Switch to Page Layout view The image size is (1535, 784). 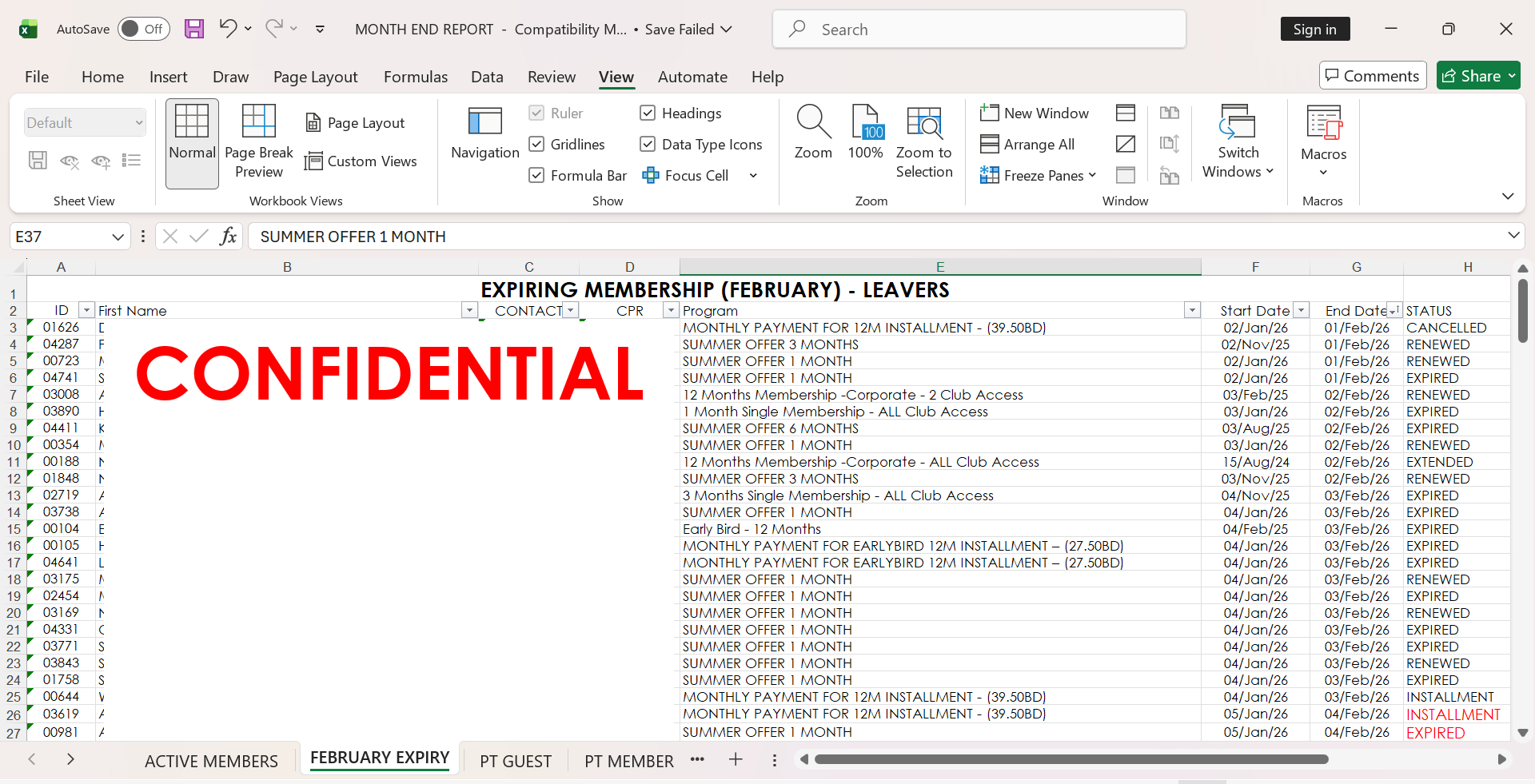tap(356, 123)
